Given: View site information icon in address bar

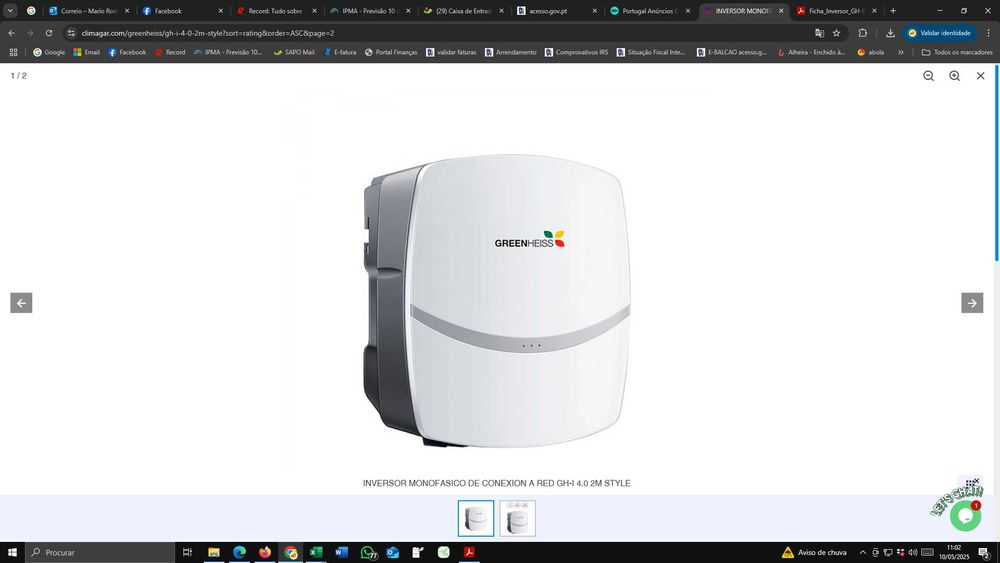Looking at the screenshot, I should pos(71,33).
